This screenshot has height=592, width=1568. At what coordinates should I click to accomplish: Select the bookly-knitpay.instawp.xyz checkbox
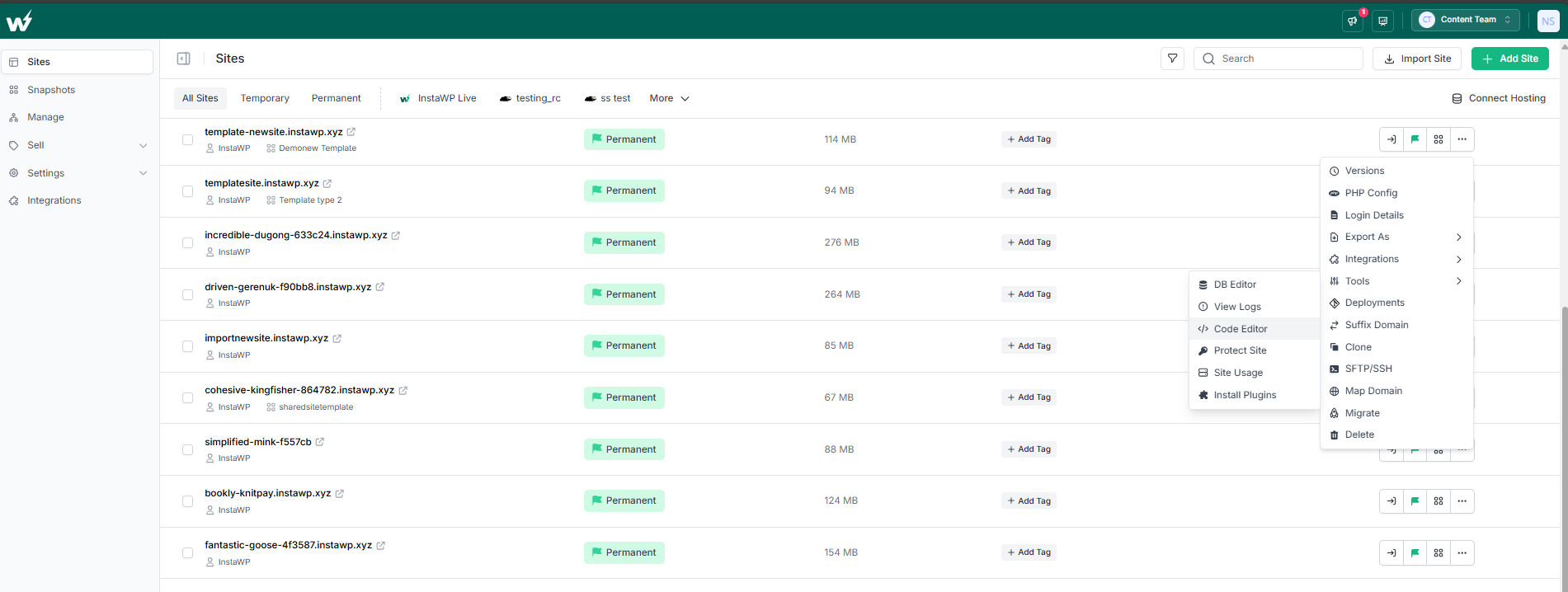tap(188, 501)
